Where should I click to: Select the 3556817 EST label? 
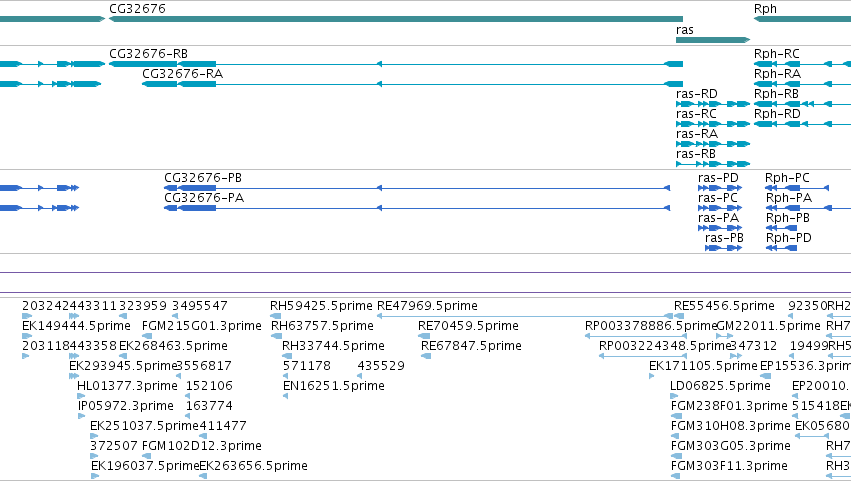point(204,366)
